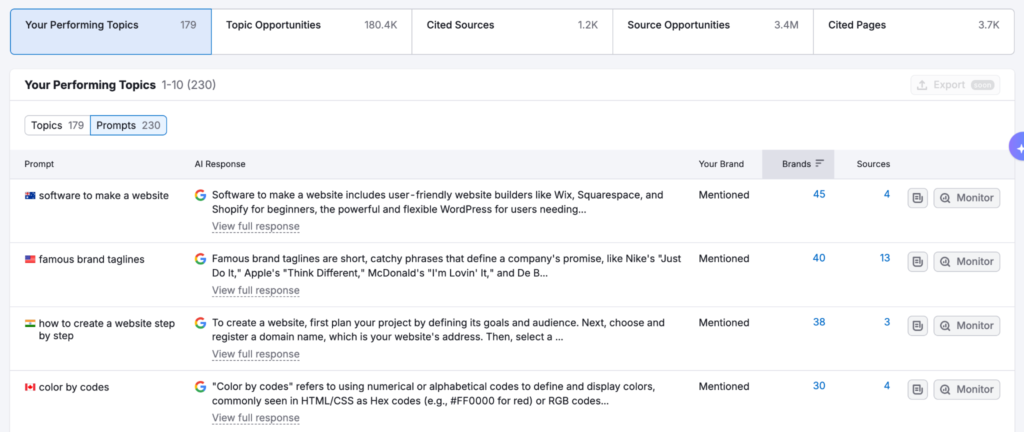Select the Prompts 230 toggle

(x=128, y=125)
